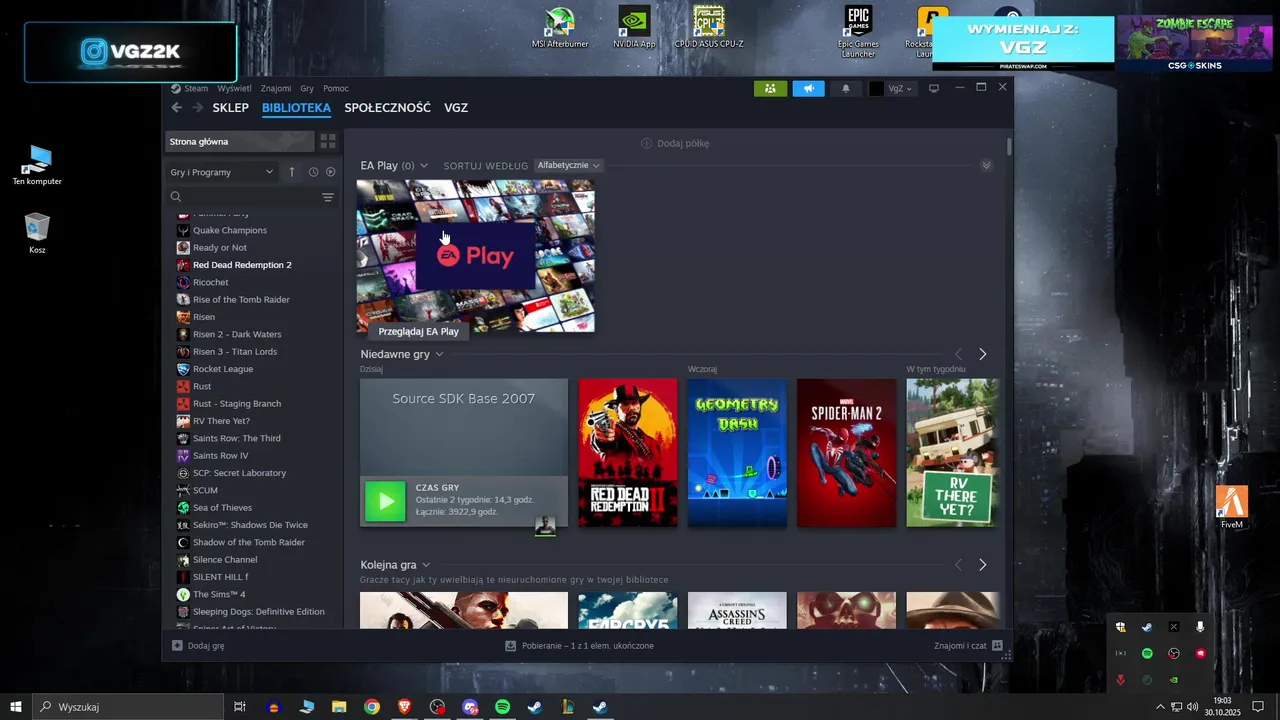Open Epic Games Launcher desktop icon
This screenshot has height=720, width=1280.
point(858,32)
